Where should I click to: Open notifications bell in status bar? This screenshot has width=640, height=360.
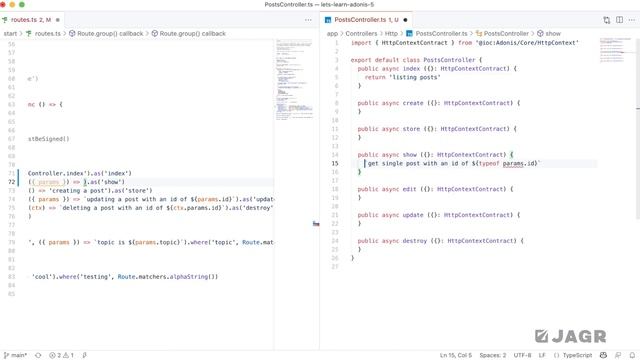point(632,355)
